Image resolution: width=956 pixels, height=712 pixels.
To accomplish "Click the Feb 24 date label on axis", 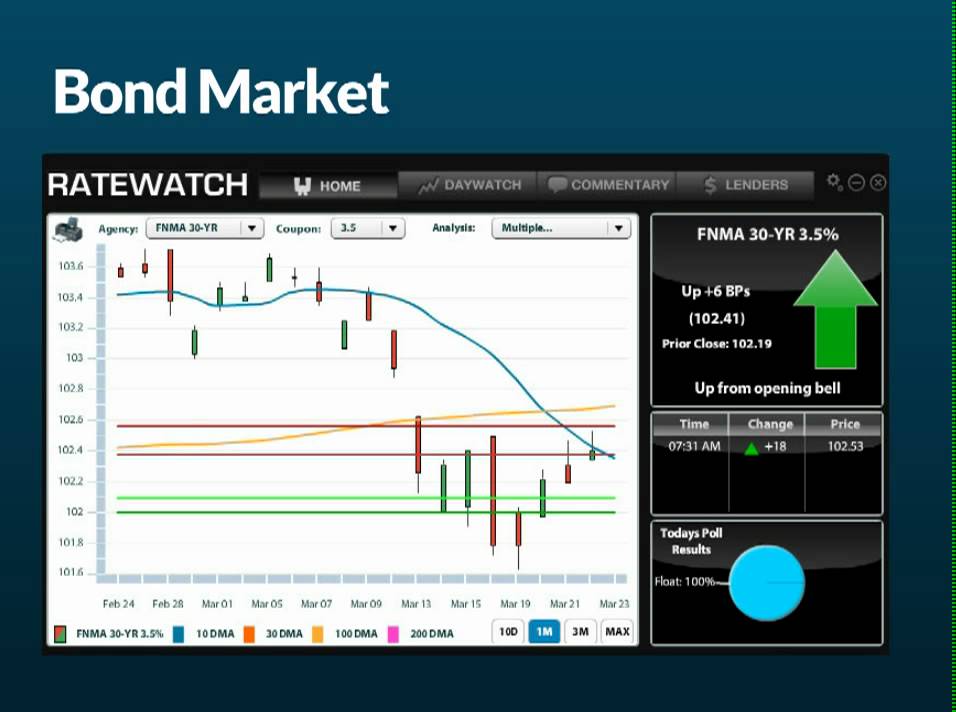I will (118, 604).
